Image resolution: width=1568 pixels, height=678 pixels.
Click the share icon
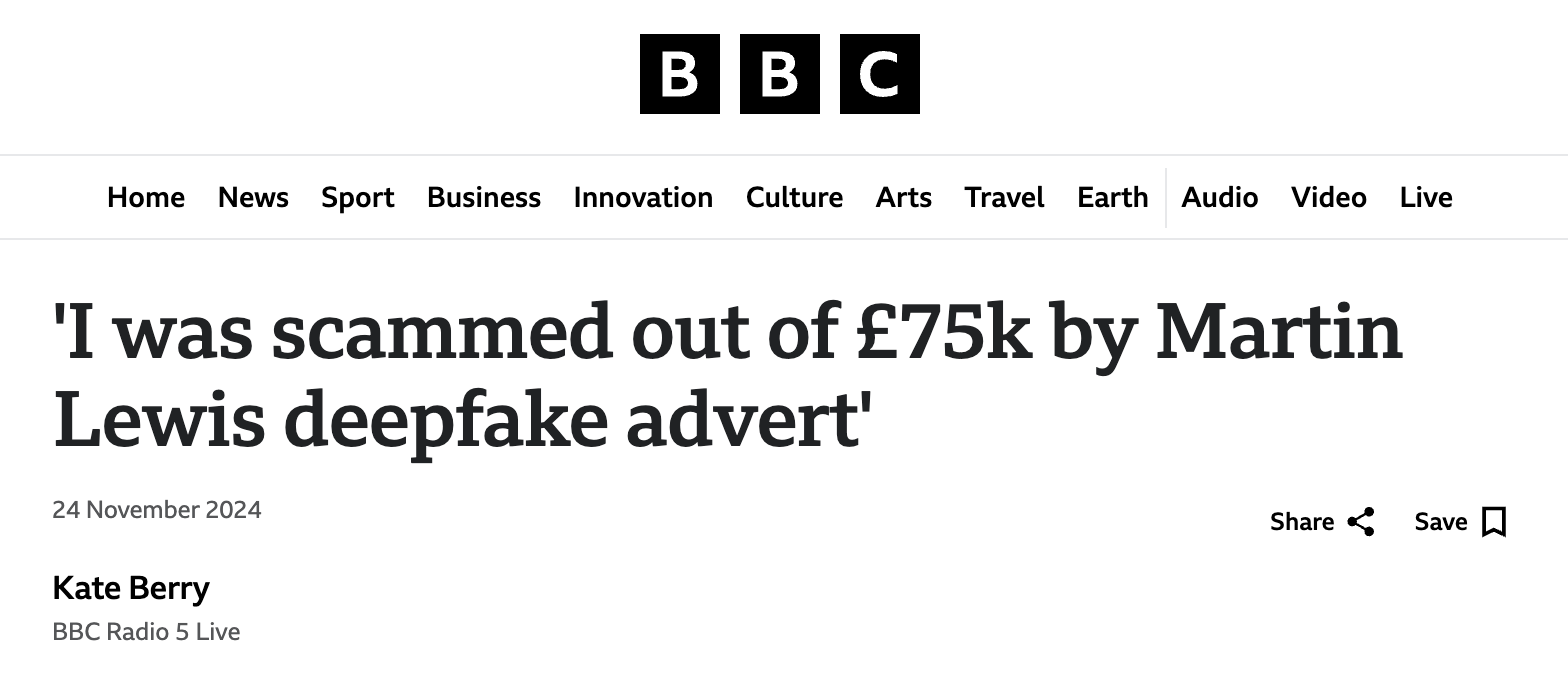tap(1361, 522)
